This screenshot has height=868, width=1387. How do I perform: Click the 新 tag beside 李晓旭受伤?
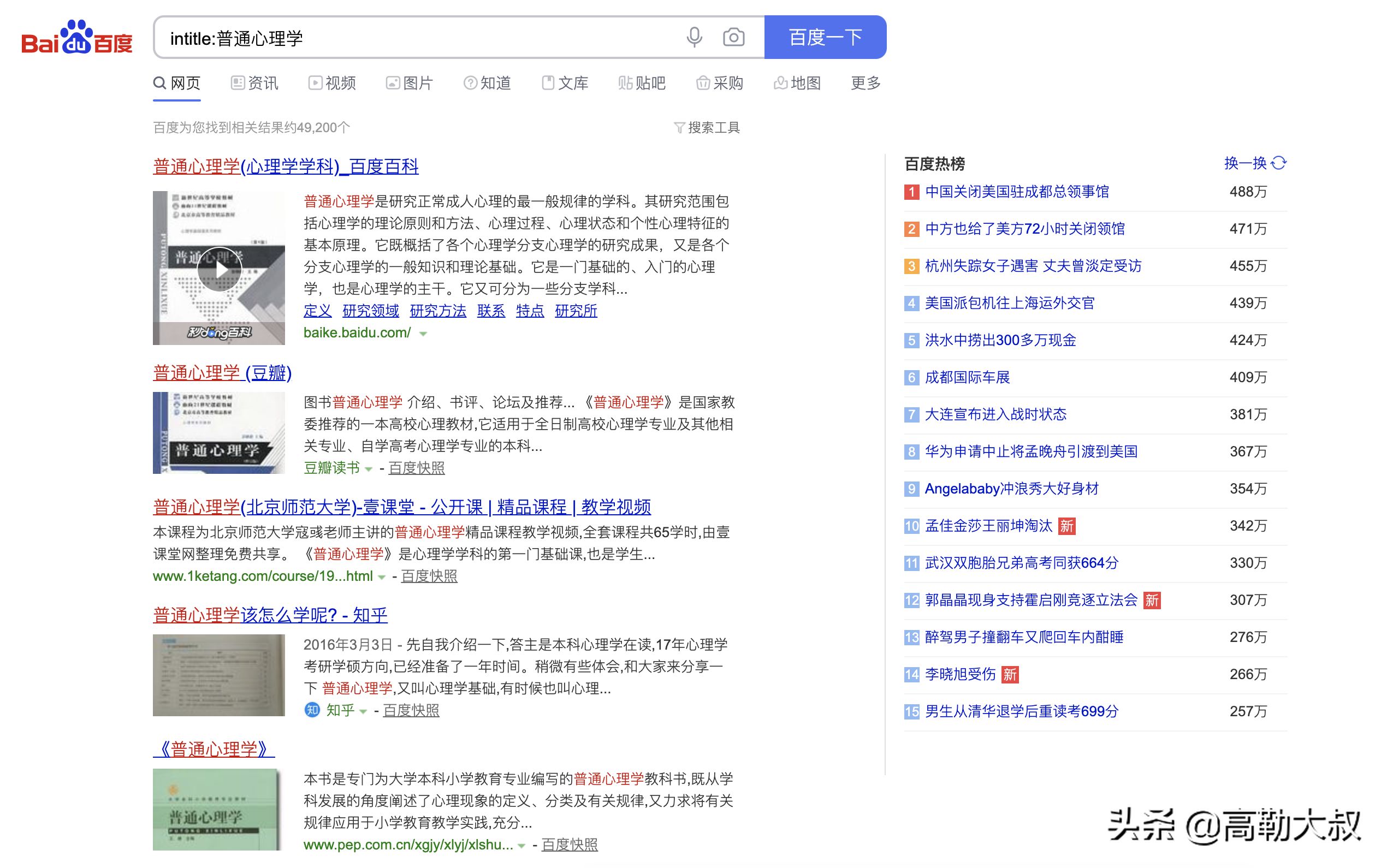click(x=1009, y=675)
